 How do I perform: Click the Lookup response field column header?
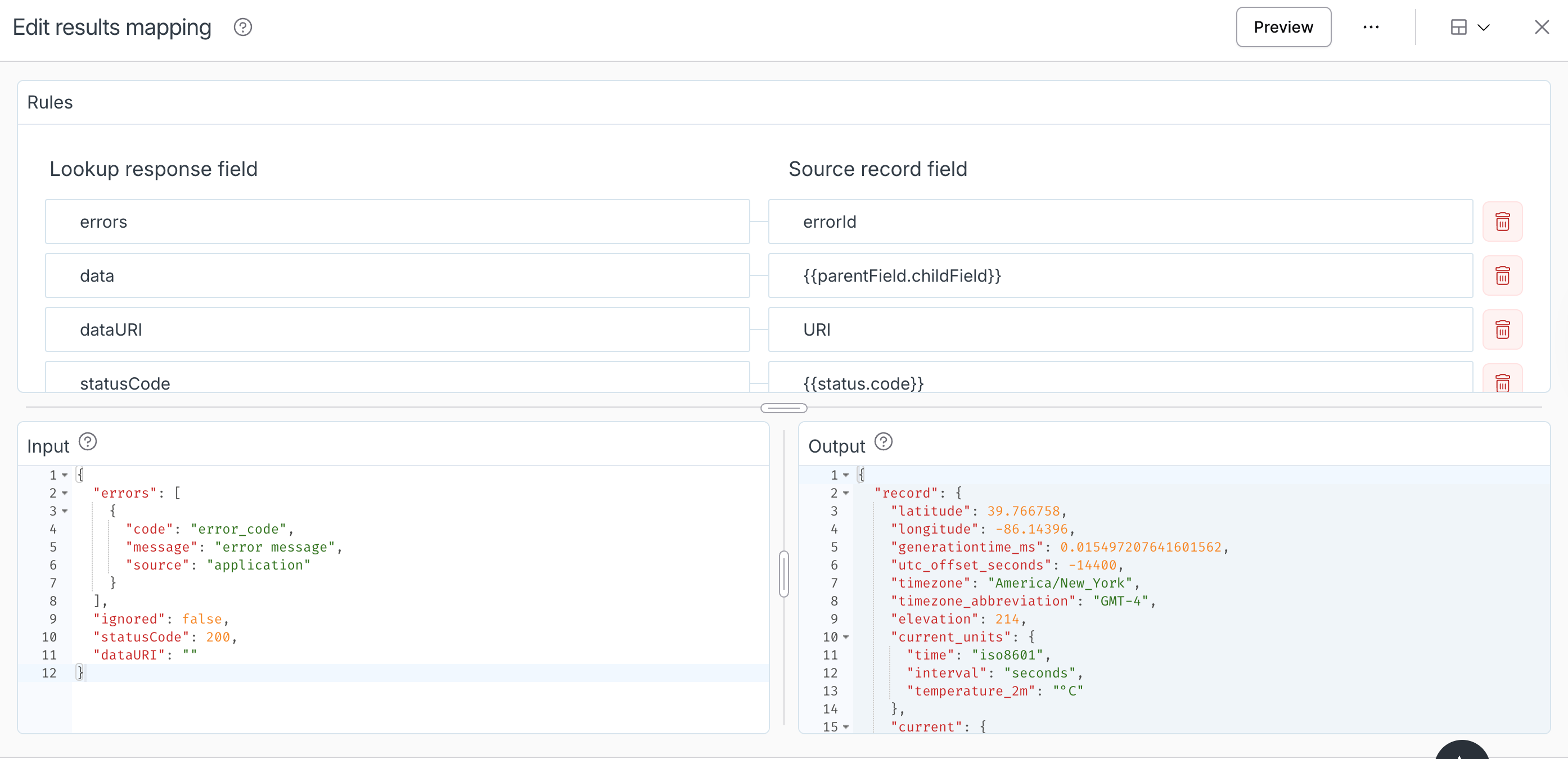coord(154,169)
